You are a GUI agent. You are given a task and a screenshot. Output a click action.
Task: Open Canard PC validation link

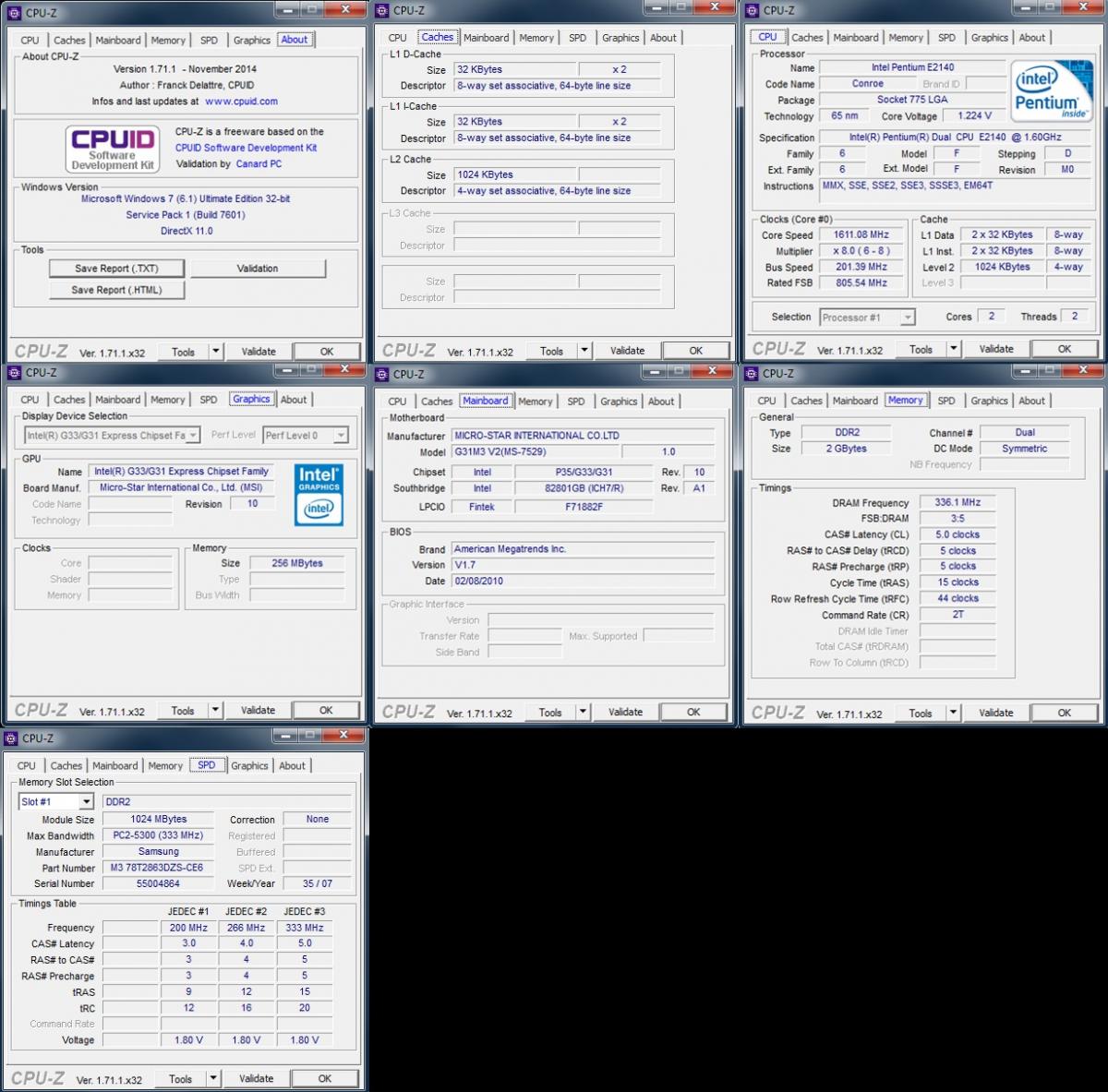[x=259, y=164]
